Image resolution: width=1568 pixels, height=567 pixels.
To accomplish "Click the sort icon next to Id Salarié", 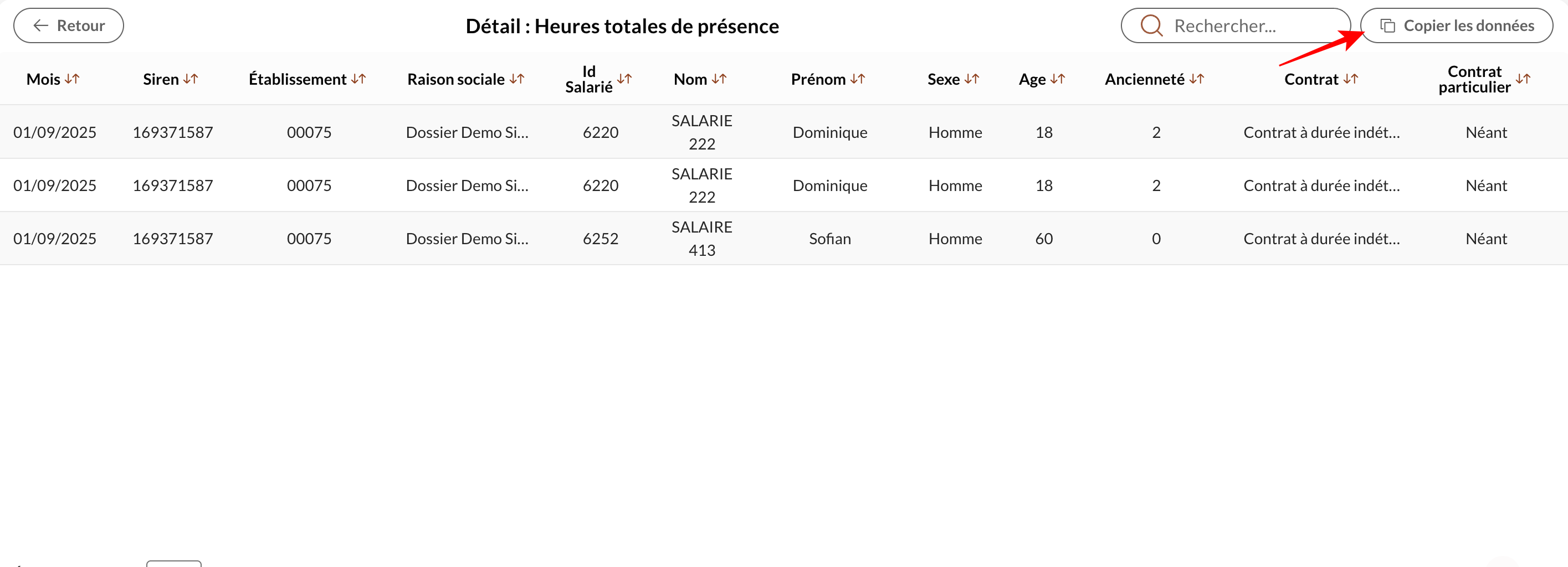I will pyautogui.click(x=625, y=79).
